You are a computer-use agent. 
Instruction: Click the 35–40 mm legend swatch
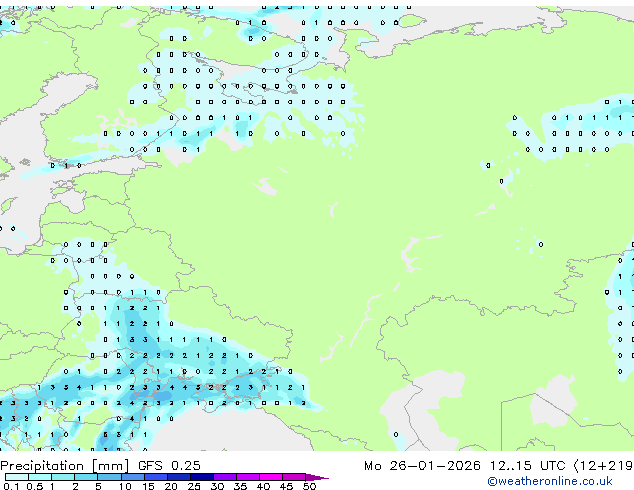(248, 477)
